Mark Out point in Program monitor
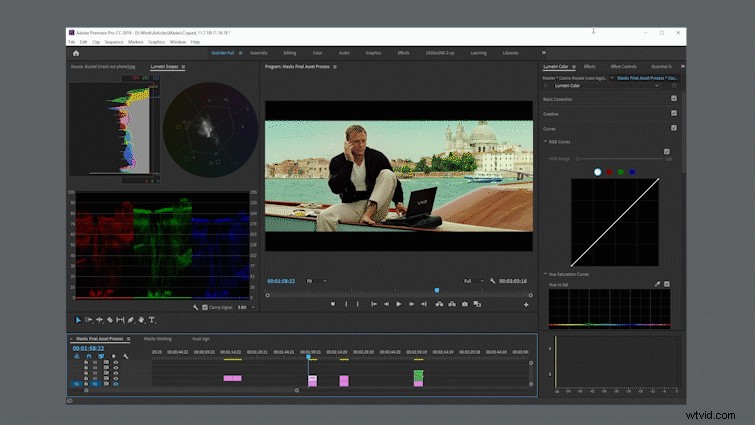The height and width of the screenshot is (425, 755). tap(358, 304)
